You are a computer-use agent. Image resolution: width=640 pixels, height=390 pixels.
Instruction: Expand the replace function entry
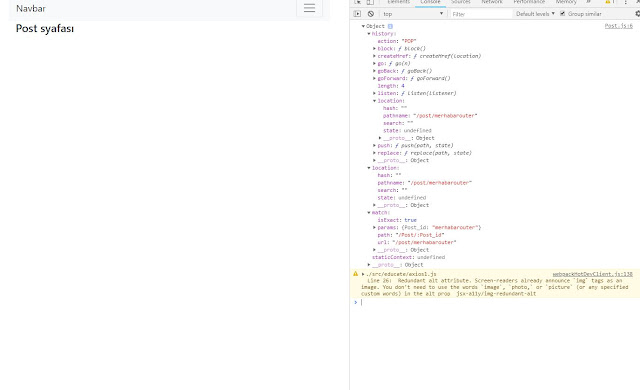[374, 153]
